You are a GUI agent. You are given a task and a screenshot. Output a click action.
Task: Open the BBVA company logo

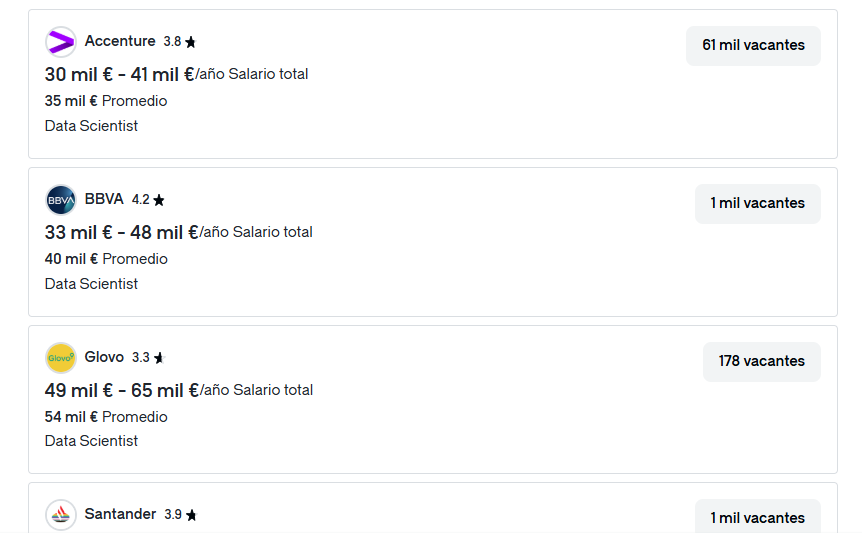(60, 200)
